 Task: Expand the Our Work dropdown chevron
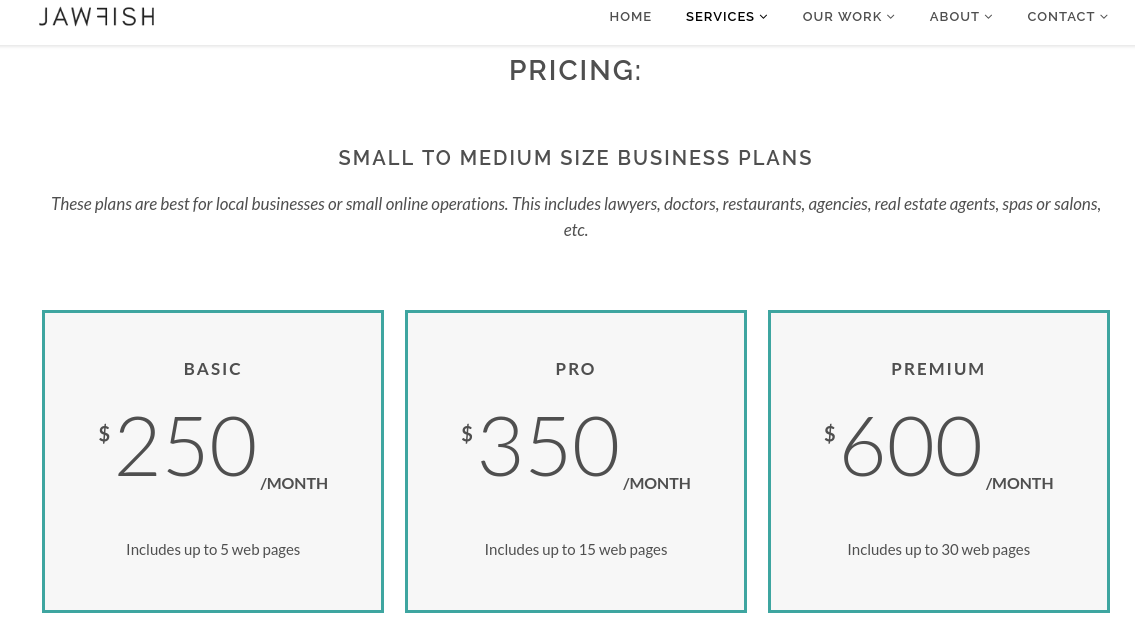coord(891,17)
